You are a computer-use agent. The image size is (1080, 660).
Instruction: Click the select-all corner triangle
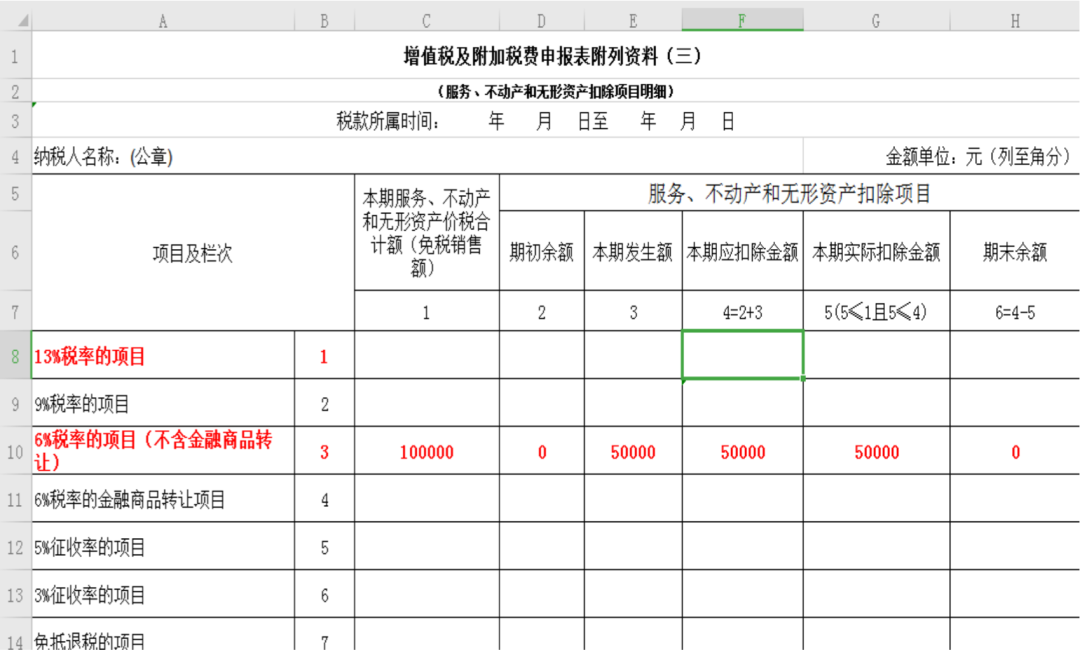23,21
